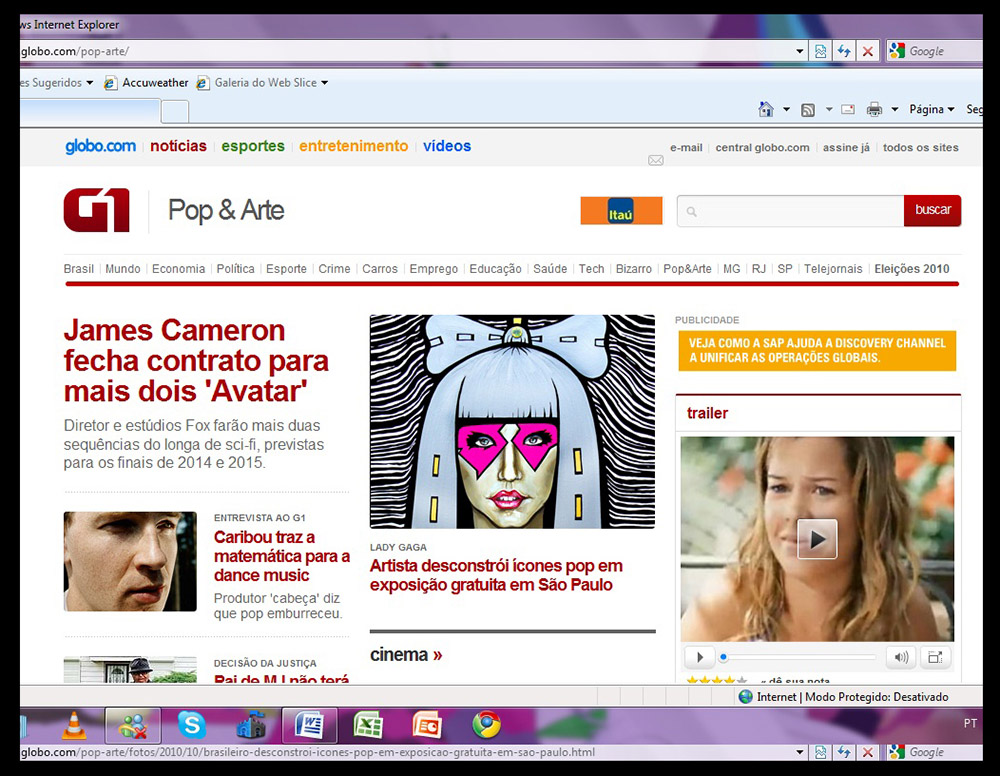This screenshot has width=1000, height=776.
Task: Open the Sugeridos favorites dropdown
Action: click(56, 83)
